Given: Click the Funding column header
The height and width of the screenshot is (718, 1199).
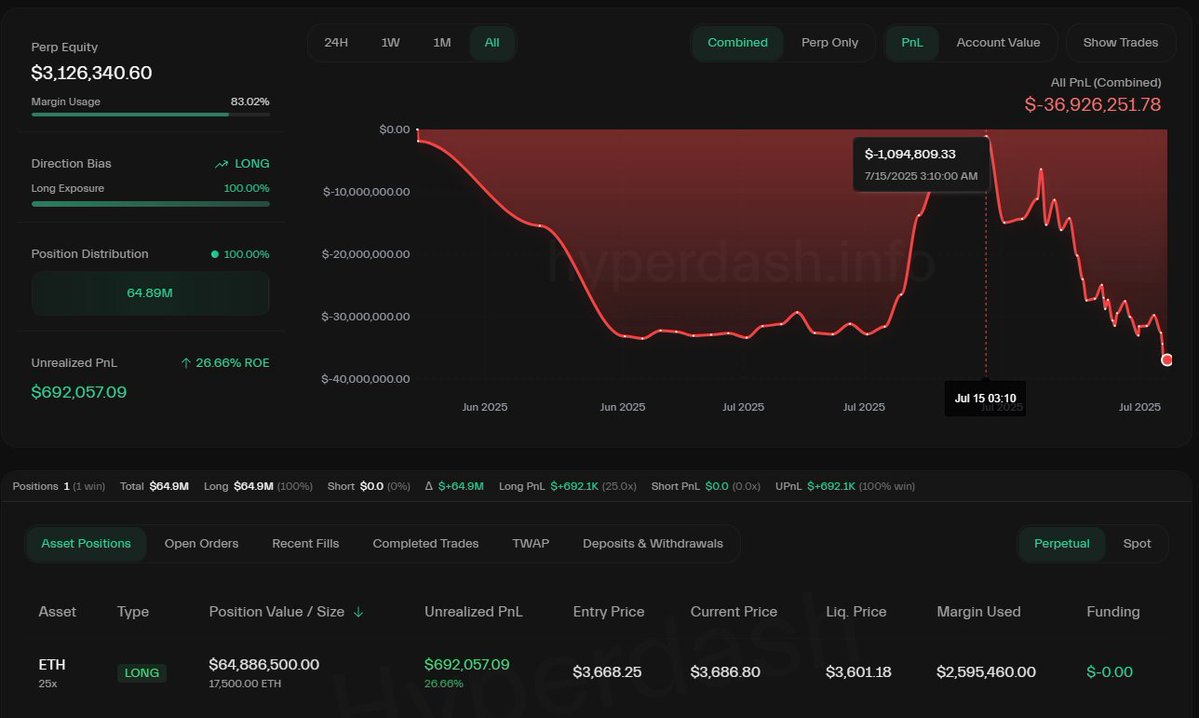Looking at the screenshot, I should [x=1113, y=612].
